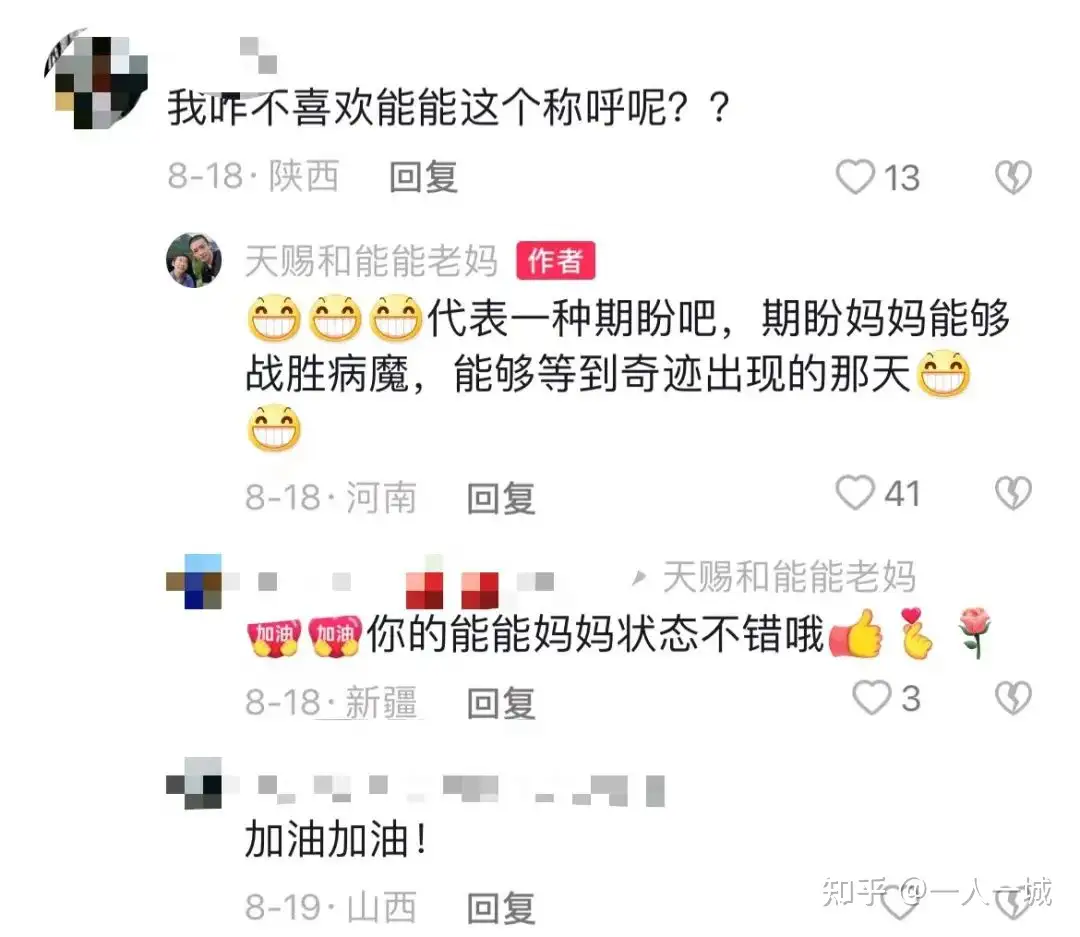Screen dimensions: 1080x937
Task: Like the author's reply with 41 likes
Action: [855, 493]
